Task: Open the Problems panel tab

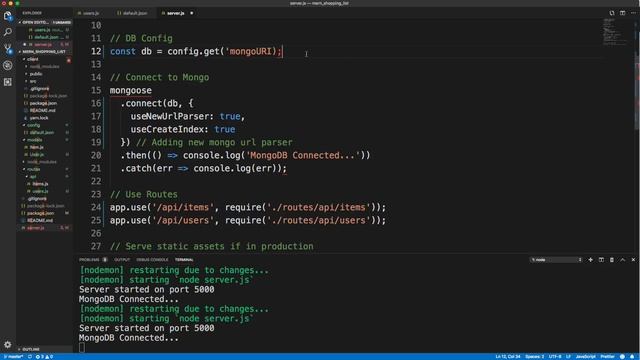Action: pos(89,260)
